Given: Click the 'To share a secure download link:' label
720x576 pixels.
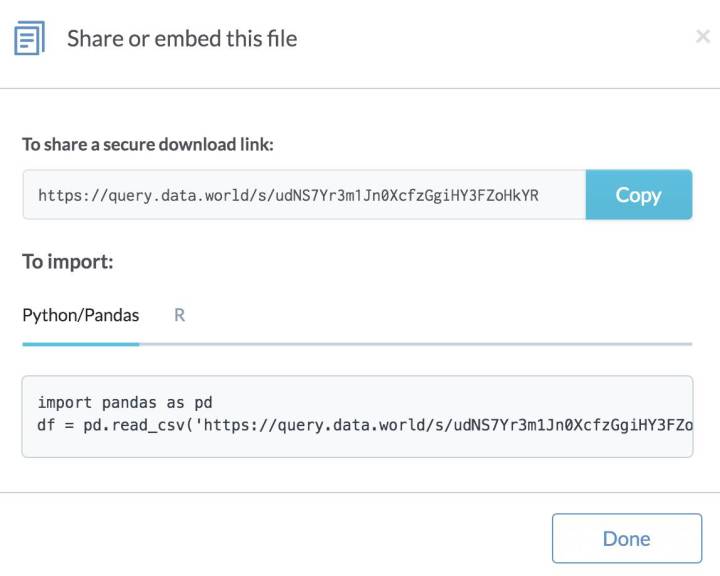Looking at the screenshot, I should coord(148,145).
